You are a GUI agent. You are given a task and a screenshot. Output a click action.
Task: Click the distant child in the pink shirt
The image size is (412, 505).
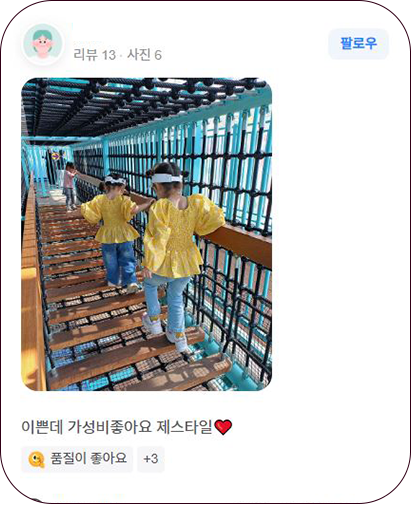(70, 186)
